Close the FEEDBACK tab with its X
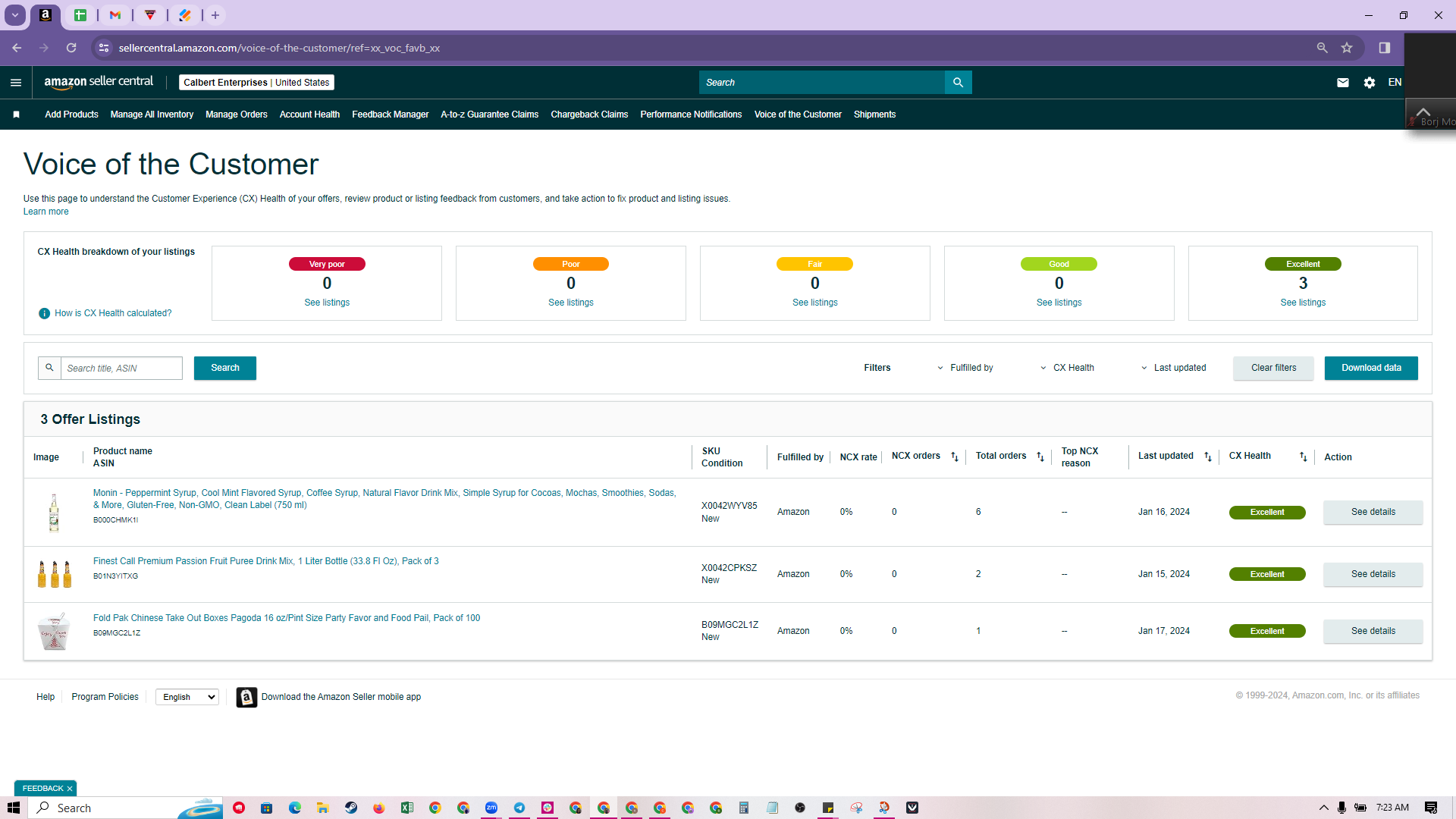The image size is (1456, 819). pos(70,789)
